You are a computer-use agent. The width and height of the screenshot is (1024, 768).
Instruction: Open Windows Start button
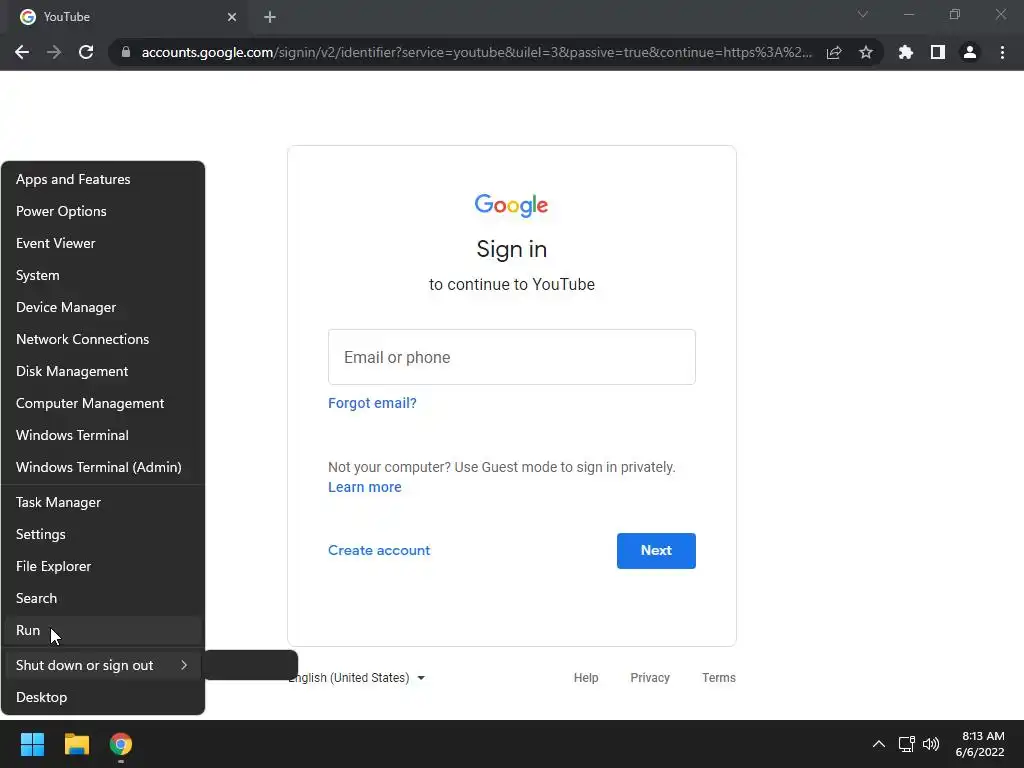pyautogui.click(x=32, y=744)
